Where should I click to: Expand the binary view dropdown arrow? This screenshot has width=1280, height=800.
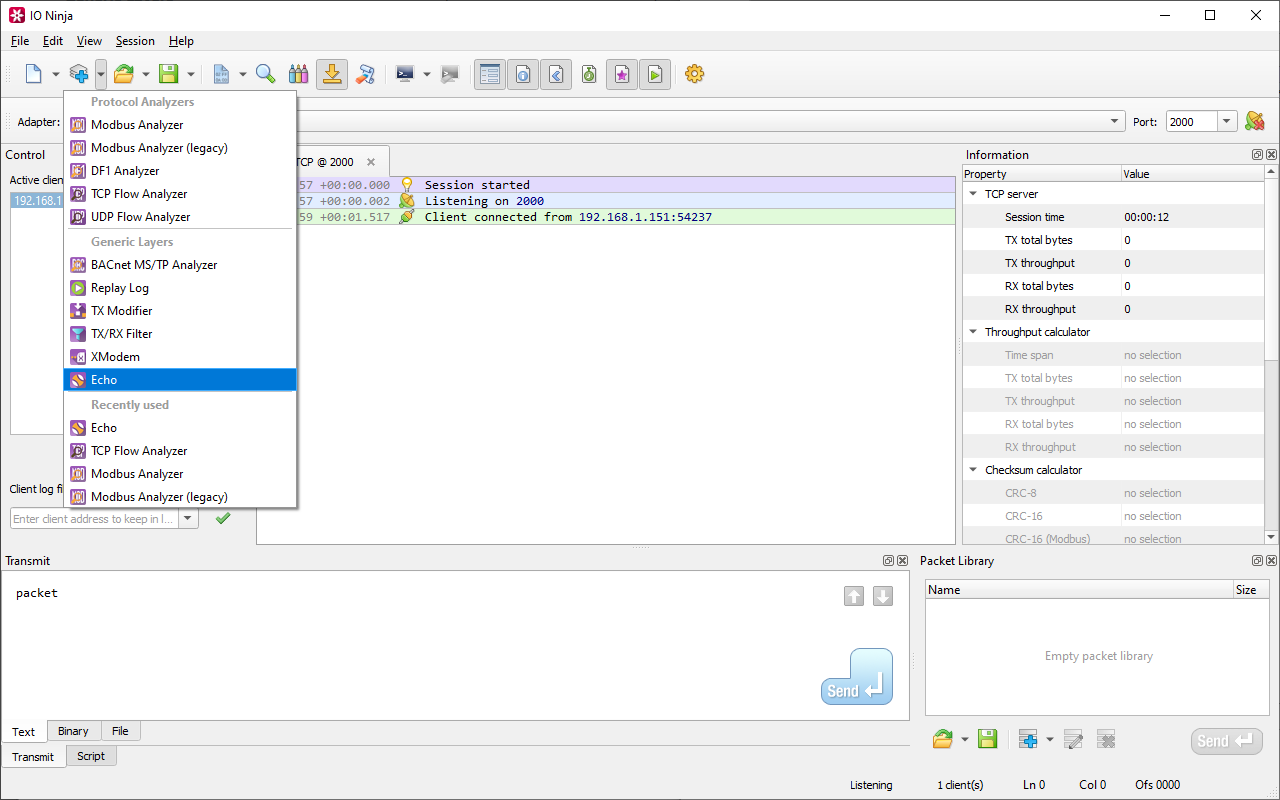243,74
